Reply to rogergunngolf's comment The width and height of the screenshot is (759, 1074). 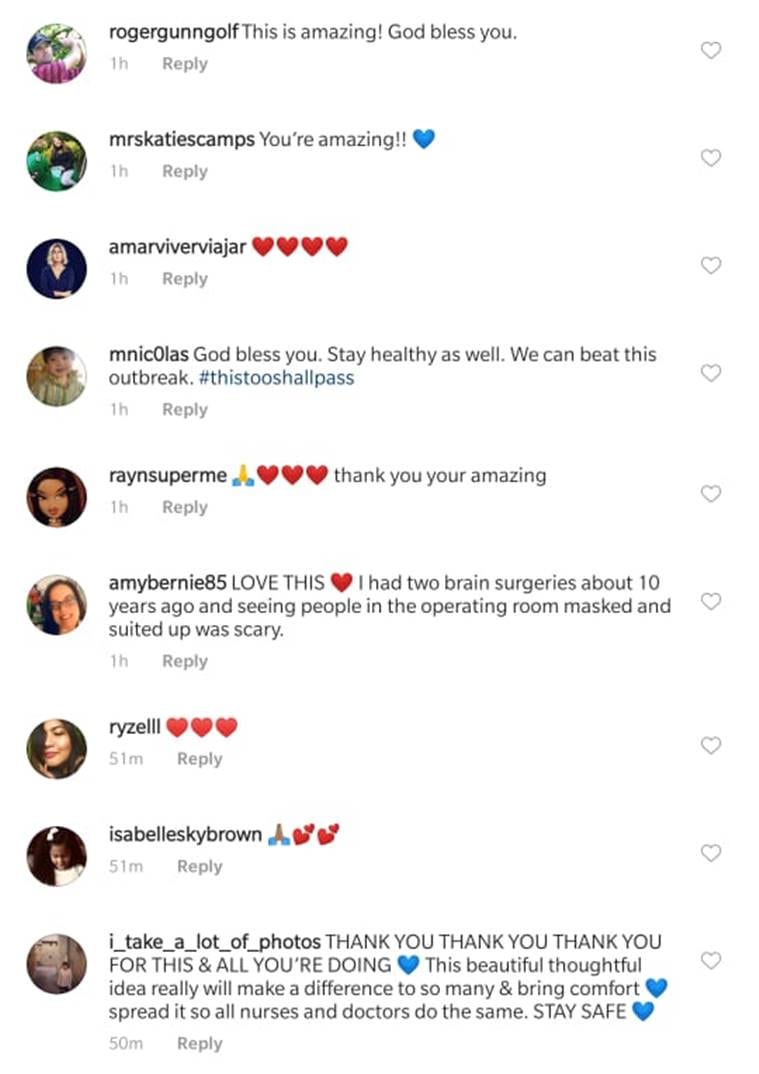(184, 64)
